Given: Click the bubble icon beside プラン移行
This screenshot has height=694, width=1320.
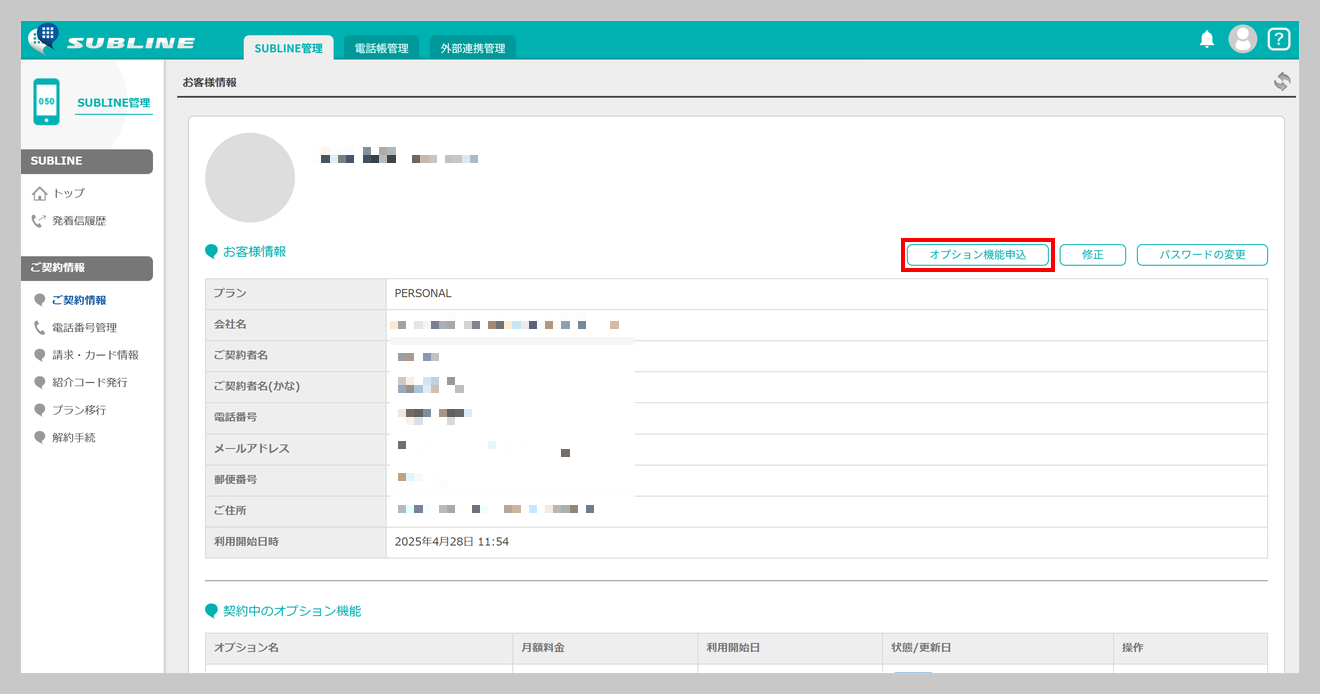Looking at the screenshot, I should coord(40,410).
